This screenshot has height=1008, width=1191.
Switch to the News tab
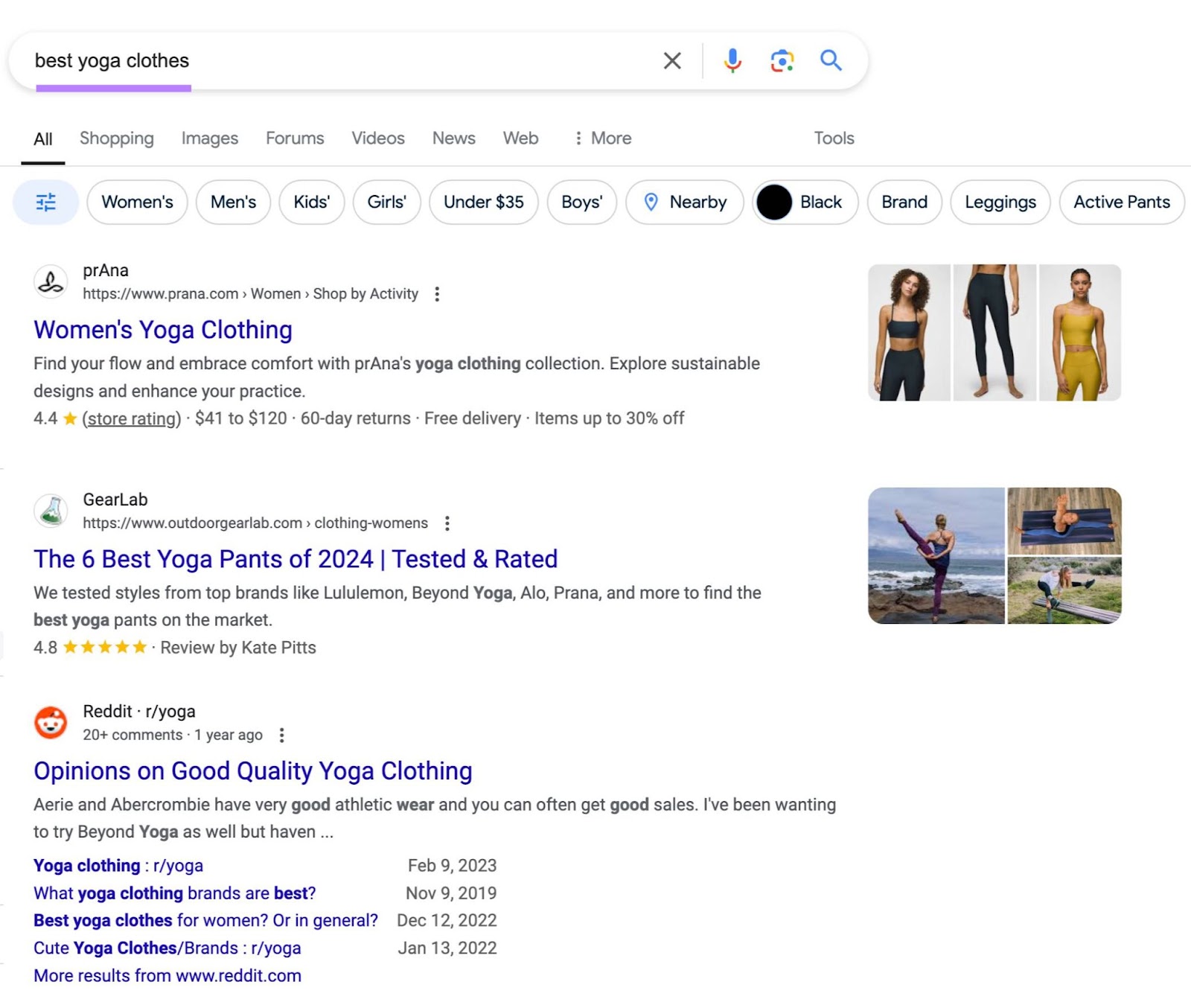point(454,138)
